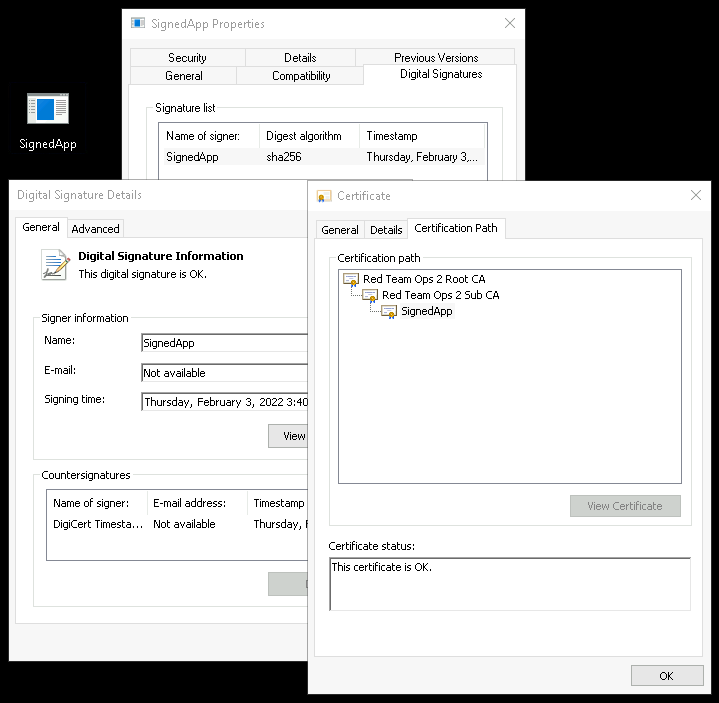The width and height of the screenshot is (719, 703).
Task: Switch to the Advanced tab
Action: pos(96,229)
